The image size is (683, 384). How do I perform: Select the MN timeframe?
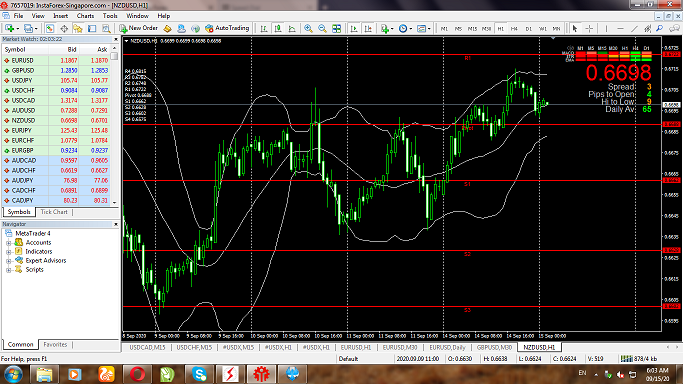(556, 29)
